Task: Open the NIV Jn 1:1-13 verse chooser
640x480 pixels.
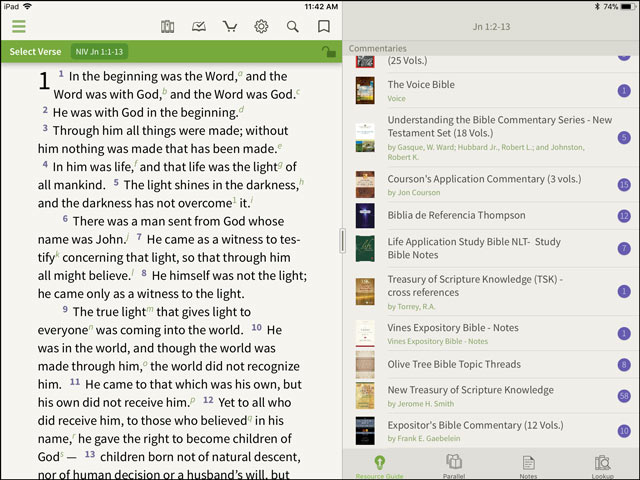Action: pos(99,52)
